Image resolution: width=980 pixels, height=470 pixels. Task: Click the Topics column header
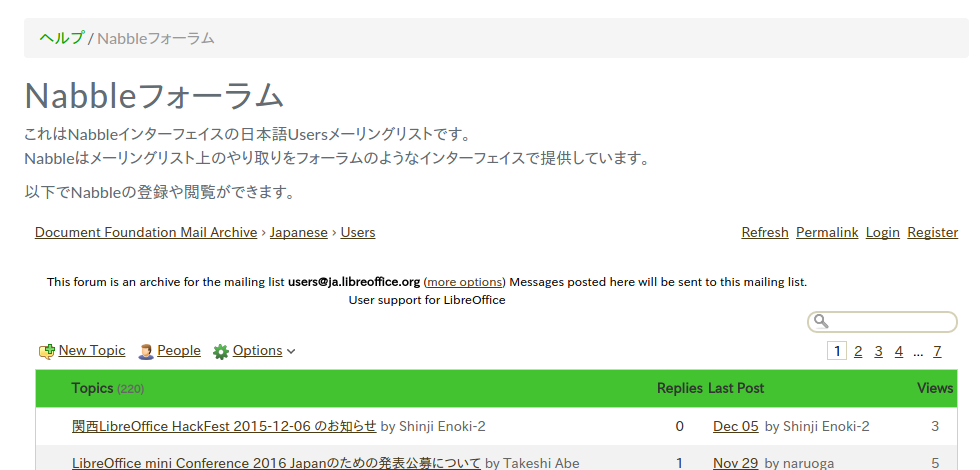click(92, 388)
